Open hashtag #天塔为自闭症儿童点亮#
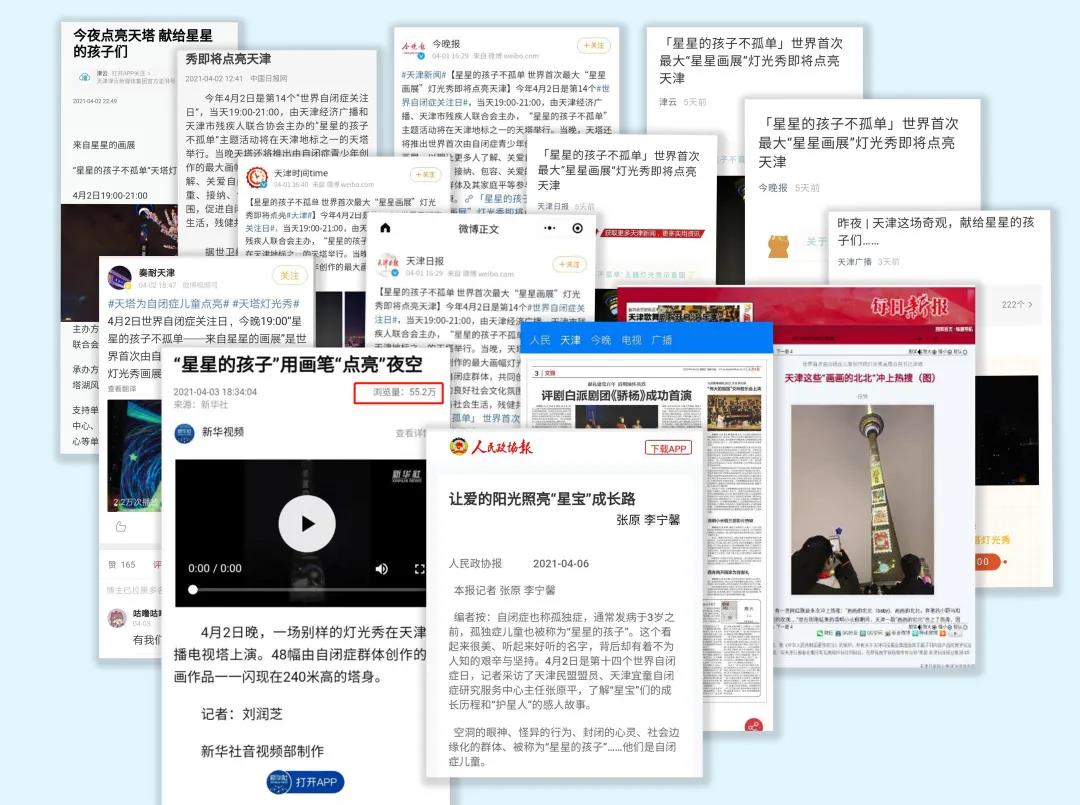This screenshot has width=1080, height=805. 168,304
